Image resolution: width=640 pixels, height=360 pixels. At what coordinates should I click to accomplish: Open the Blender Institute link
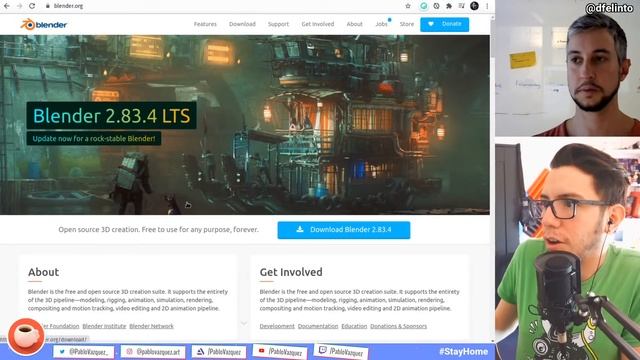click(x=104, y=326)
